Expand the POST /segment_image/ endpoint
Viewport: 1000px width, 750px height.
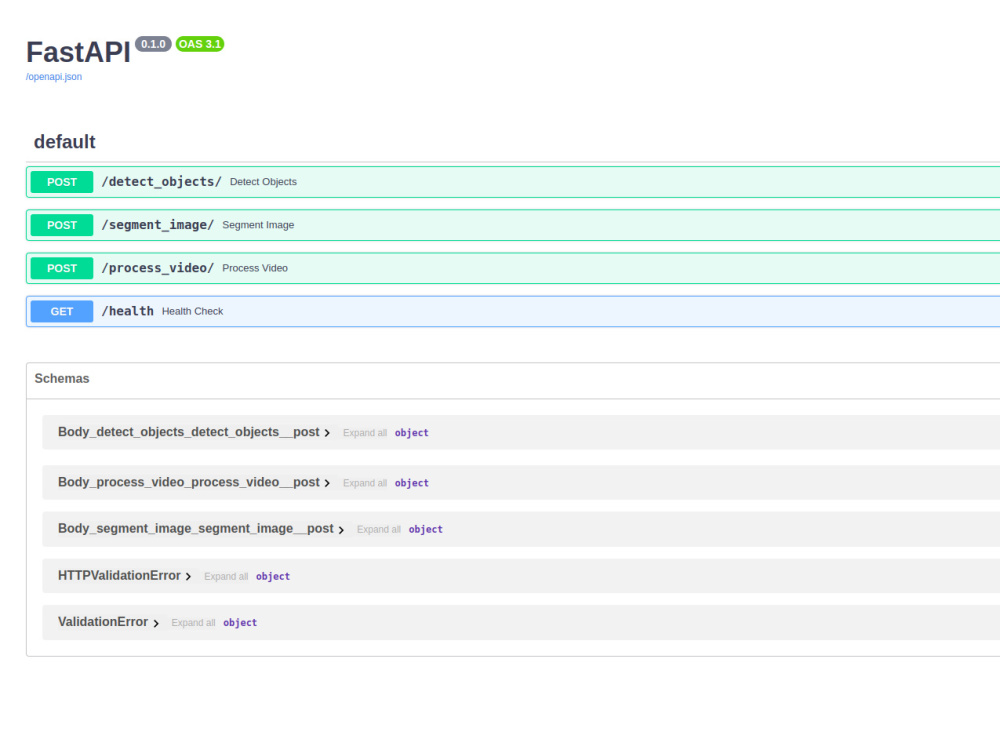coord(513,225)
